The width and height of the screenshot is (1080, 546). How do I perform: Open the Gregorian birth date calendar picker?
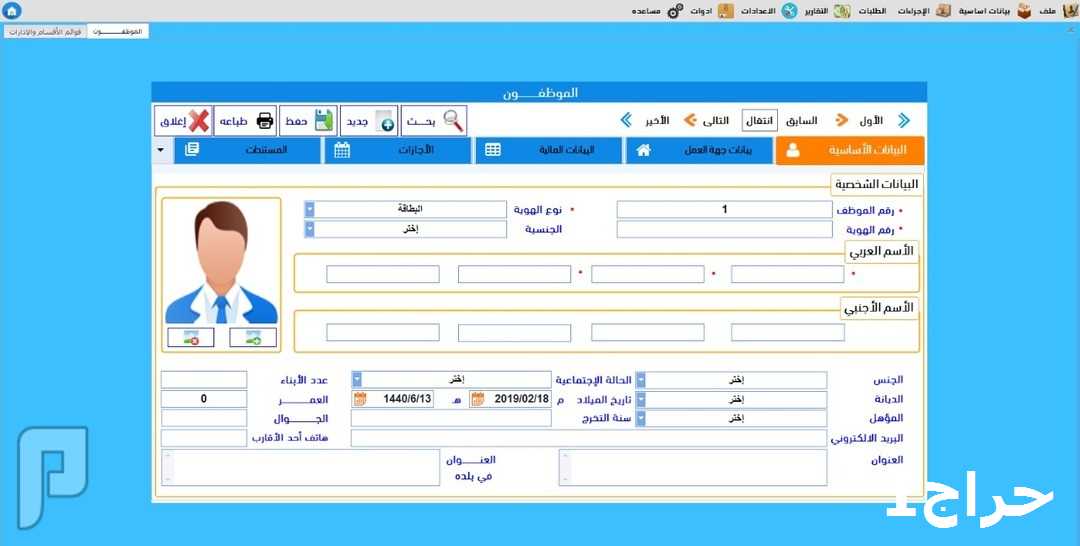(x=478, y=399)
